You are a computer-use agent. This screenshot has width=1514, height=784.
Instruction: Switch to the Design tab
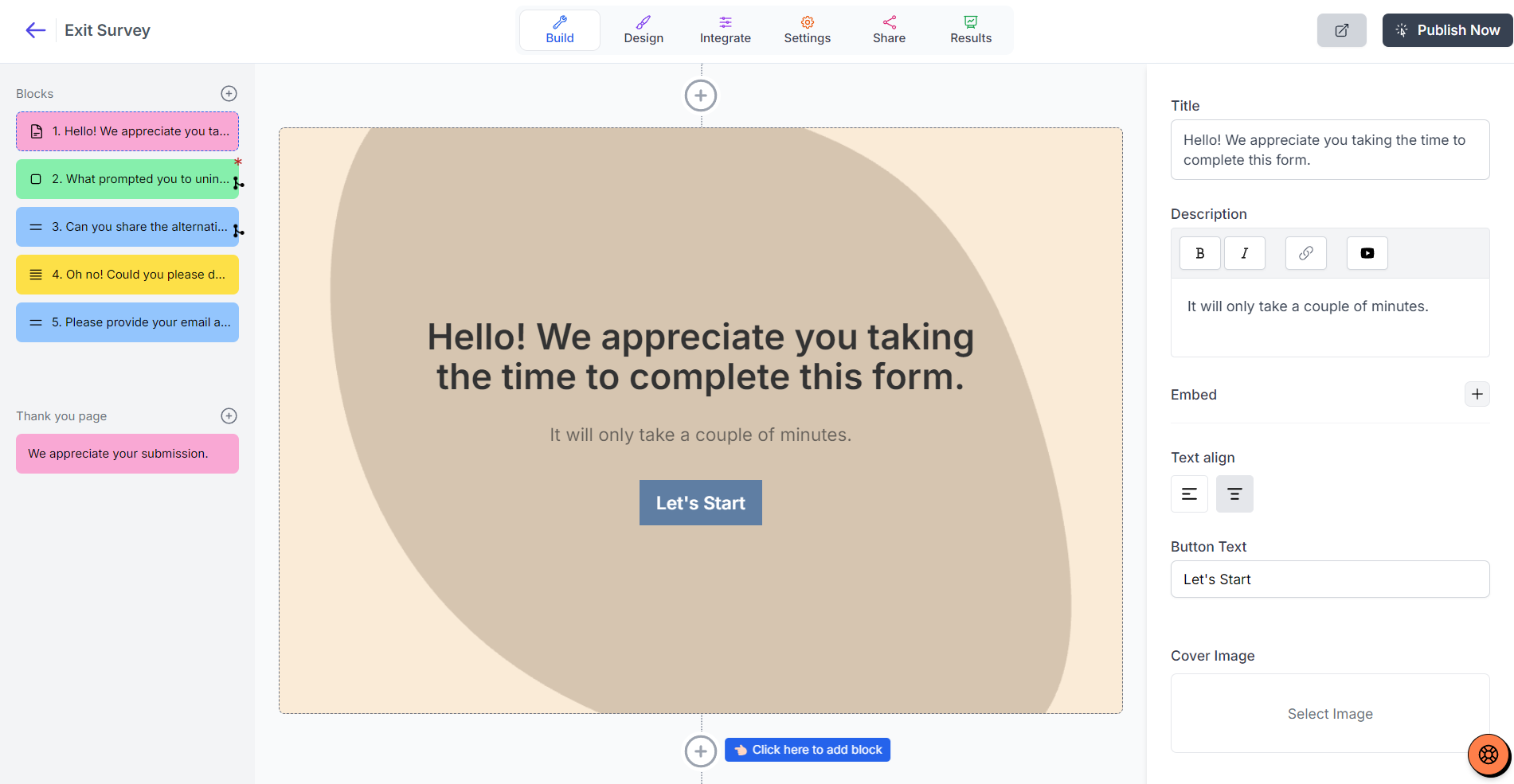point(644,29)
